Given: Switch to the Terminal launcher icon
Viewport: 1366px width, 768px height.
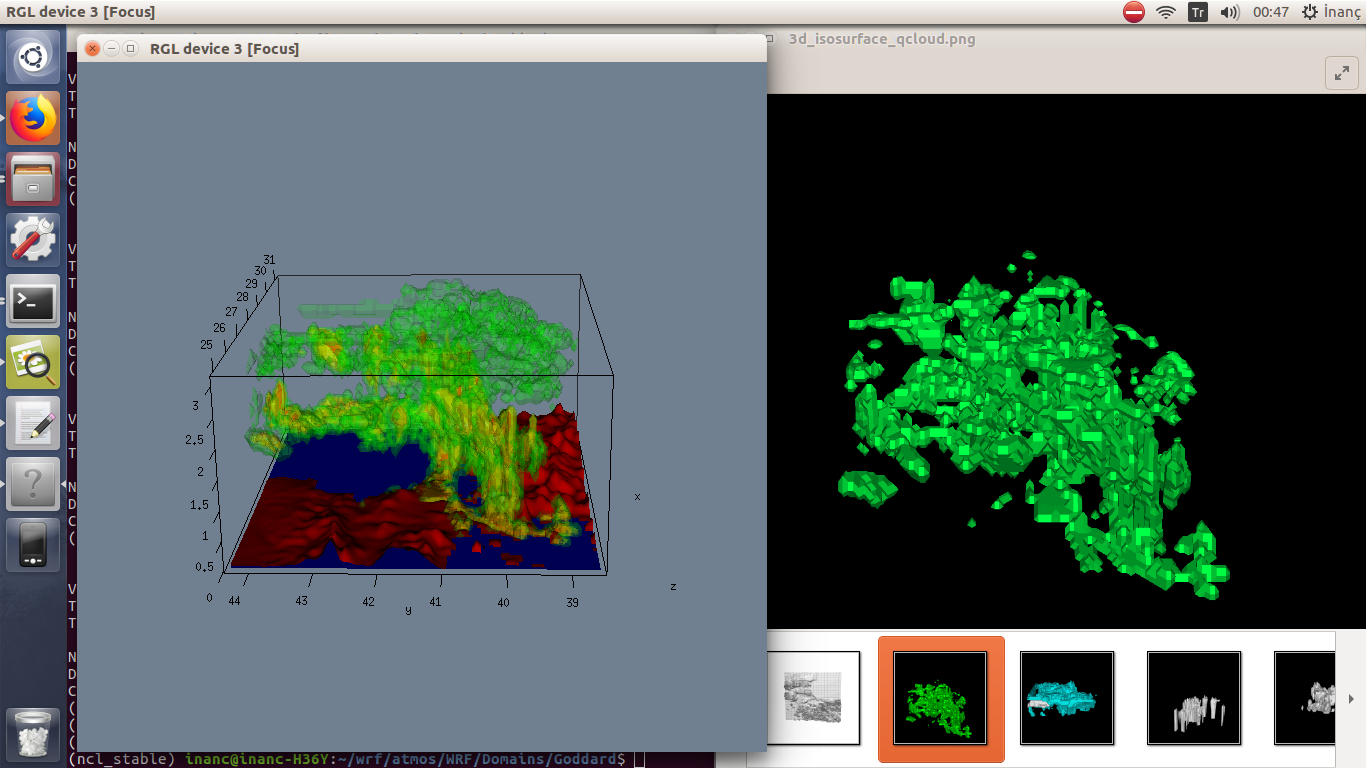Looking at the screenshot, I should coord(34,301).
